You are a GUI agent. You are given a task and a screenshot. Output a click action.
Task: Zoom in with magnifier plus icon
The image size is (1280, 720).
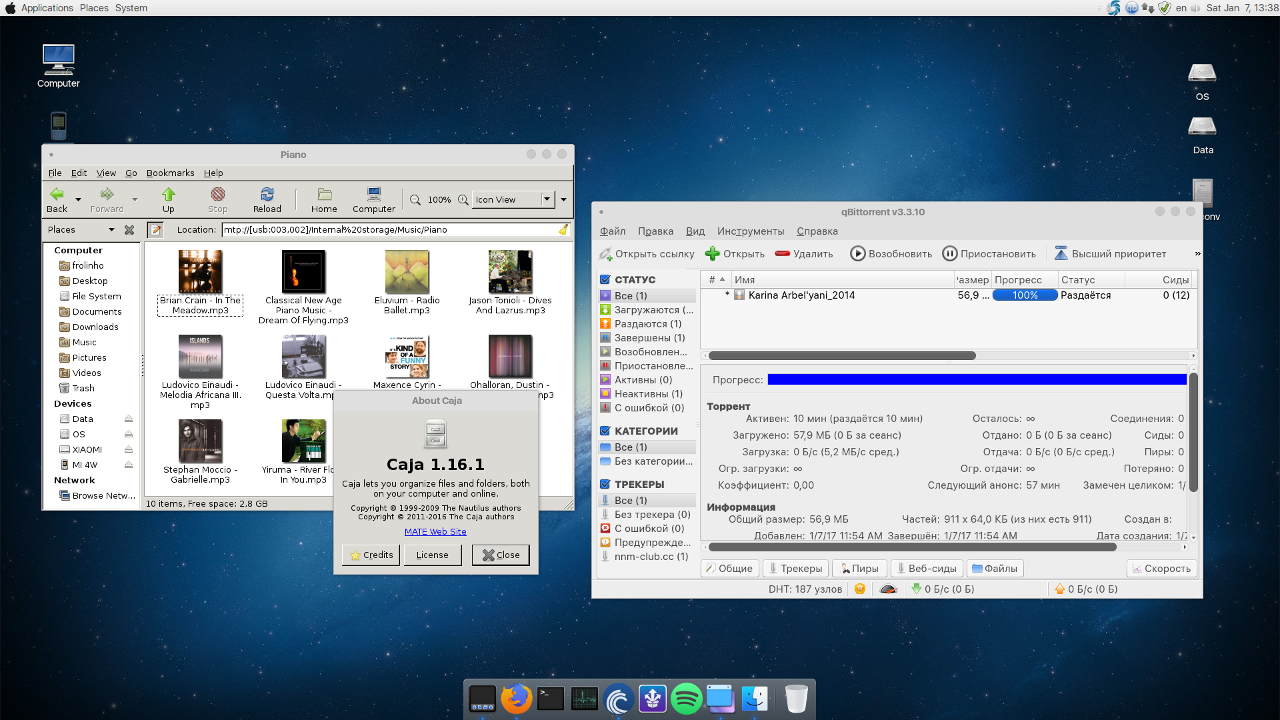pyautogui.click(x=464, y=200)
